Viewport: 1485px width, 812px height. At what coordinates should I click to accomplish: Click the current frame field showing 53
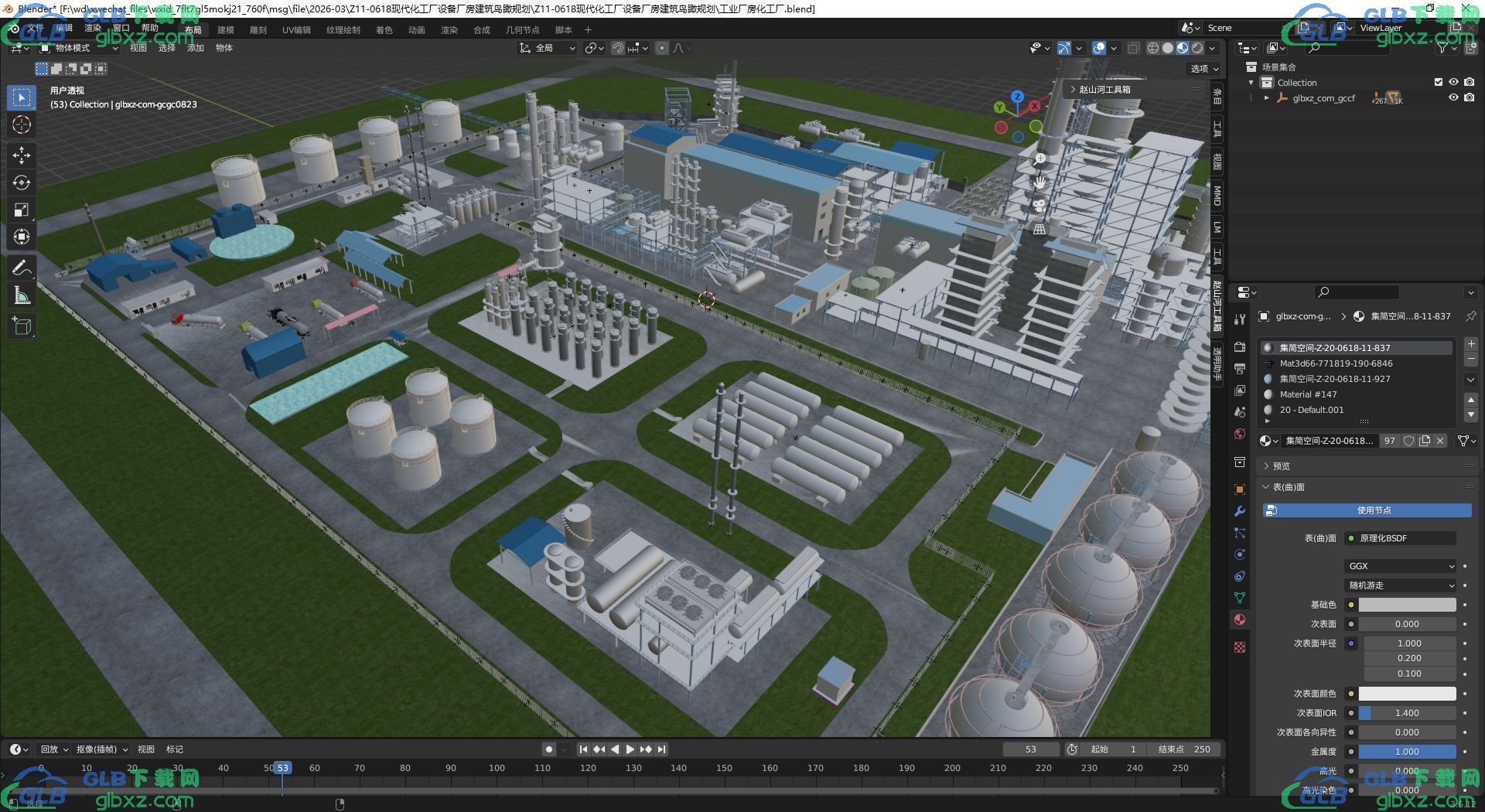(1031, 749)
